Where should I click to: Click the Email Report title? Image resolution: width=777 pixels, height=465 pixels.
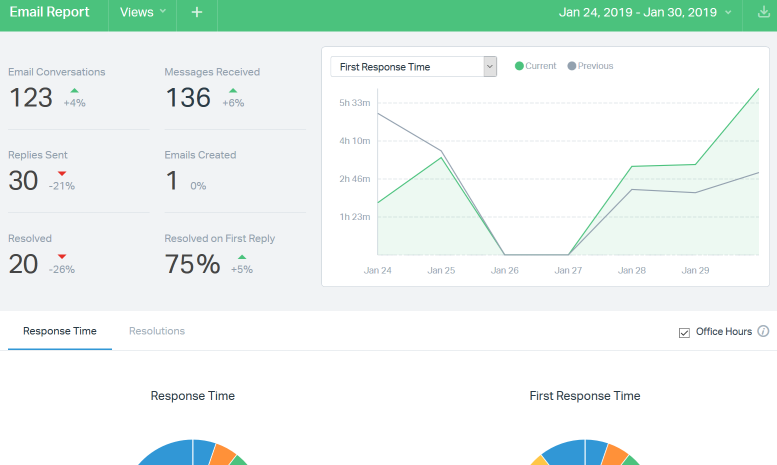coord(49,13)
